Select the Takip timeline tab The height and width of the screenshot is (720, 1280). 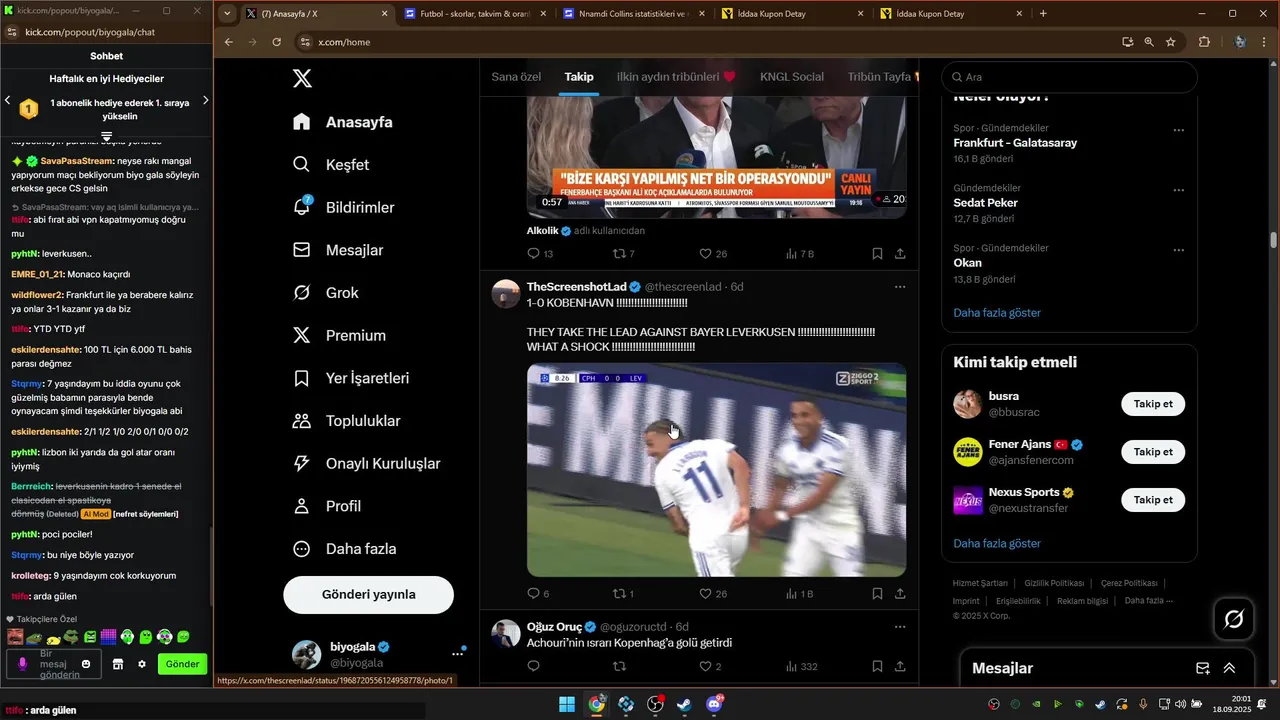point(579,77)
